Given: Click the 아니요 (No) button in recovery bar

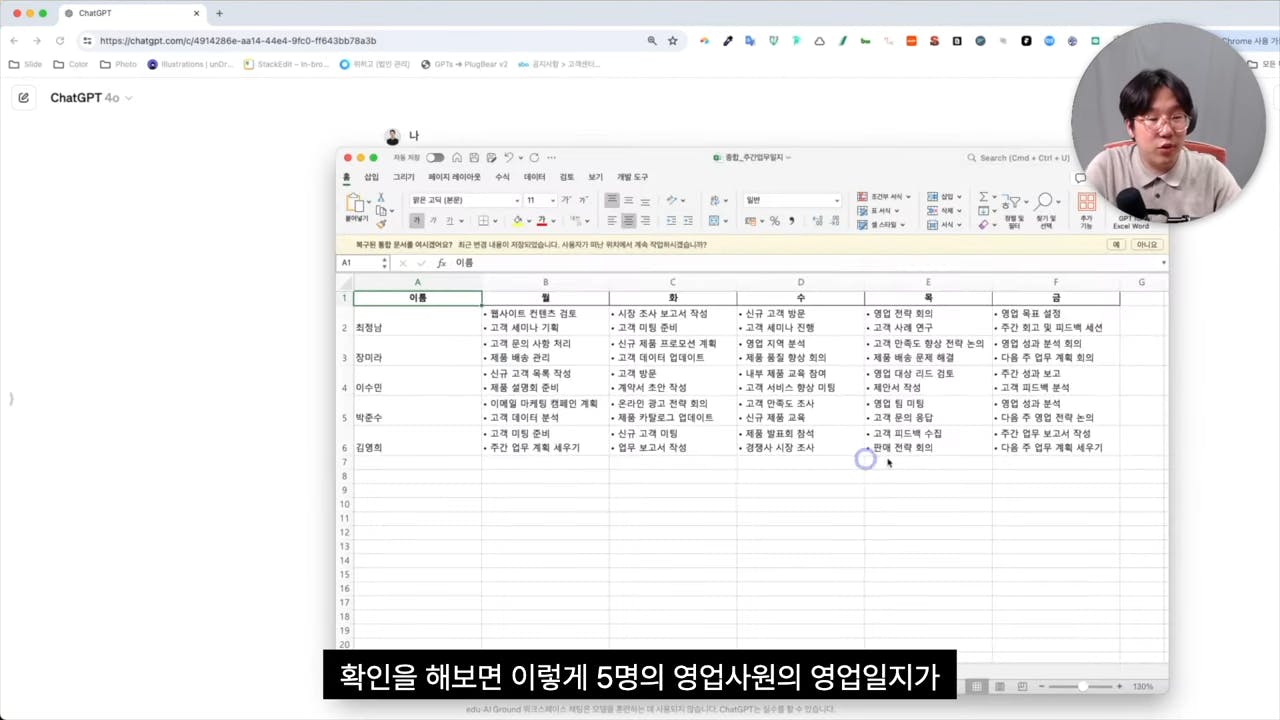Looking at the screenshot, I should click(1146, 245).
